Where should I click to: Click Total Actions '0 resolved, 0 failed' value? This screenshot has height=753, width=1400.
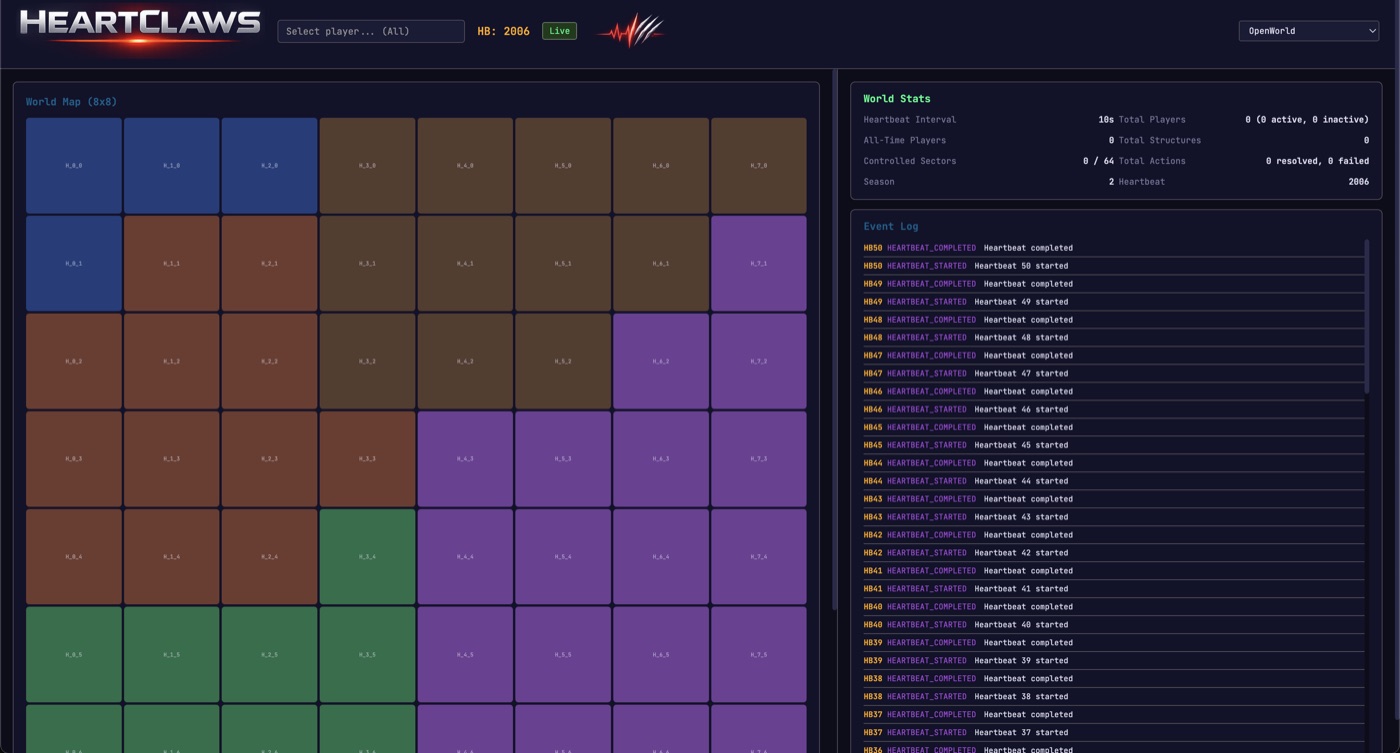coord(1317,161)
